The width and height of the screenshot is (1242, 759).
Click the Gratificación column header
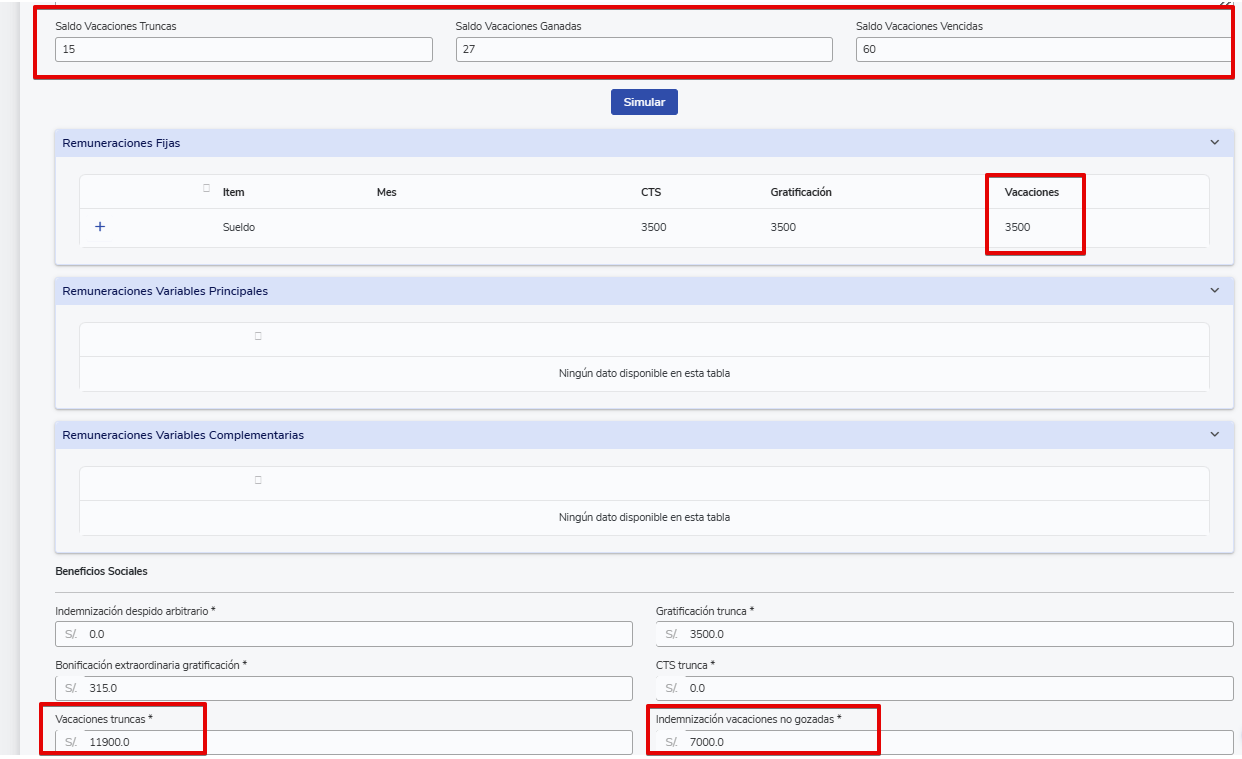pos(800,192)
